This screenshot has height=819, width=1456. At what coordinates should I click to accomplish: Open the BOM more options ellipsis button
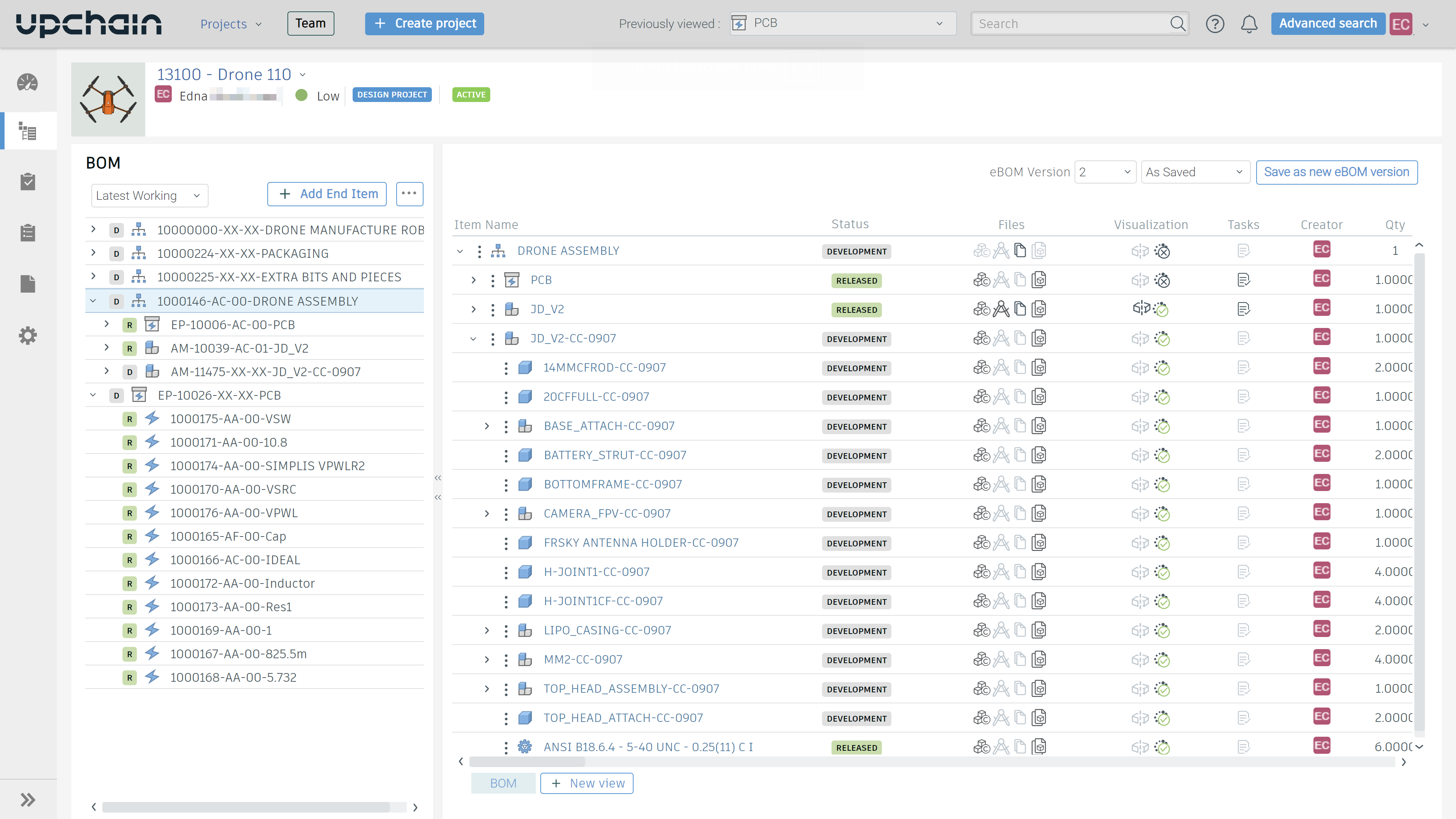coord(409,194)
